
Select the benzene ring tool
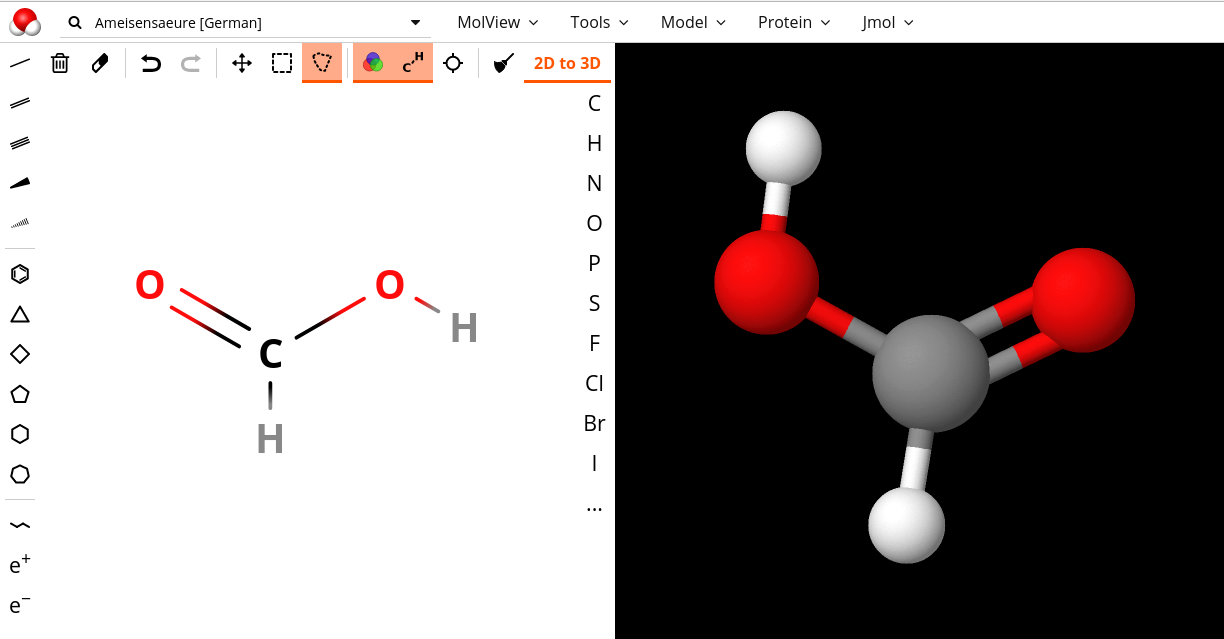click(20, 274)
